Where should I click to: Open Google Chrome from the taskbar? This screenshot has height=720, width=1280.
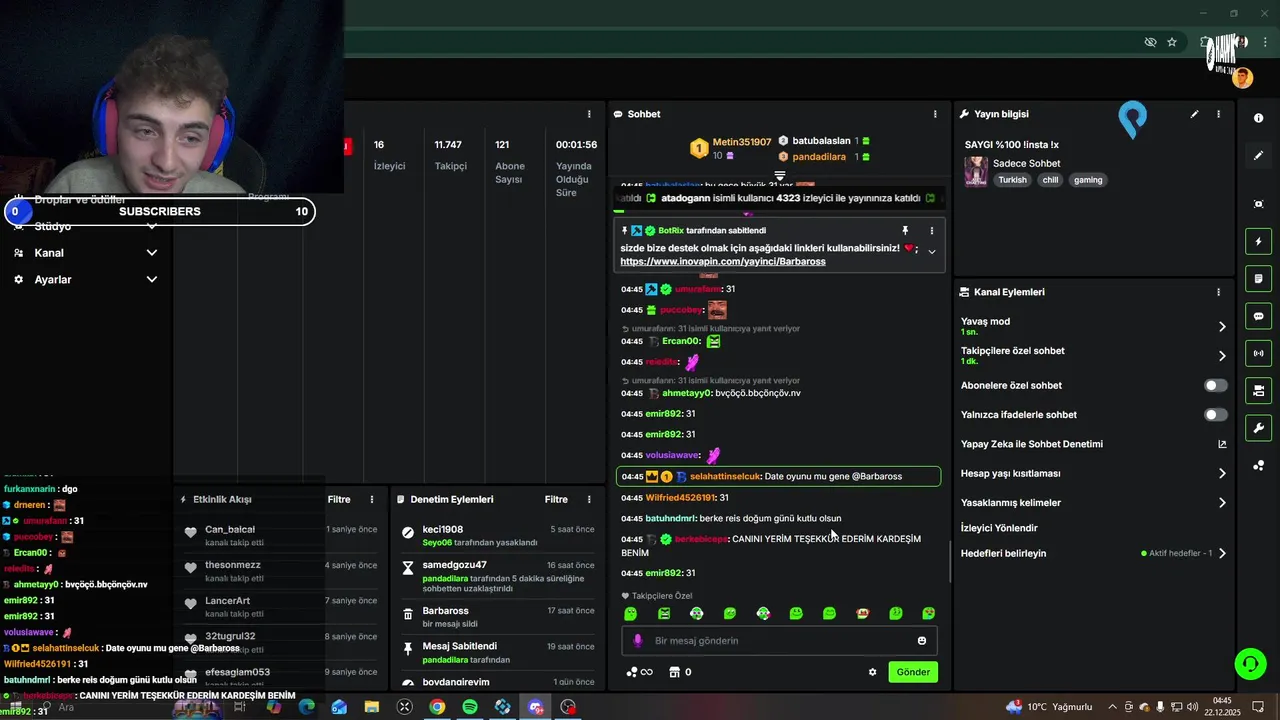click(437, 707)
